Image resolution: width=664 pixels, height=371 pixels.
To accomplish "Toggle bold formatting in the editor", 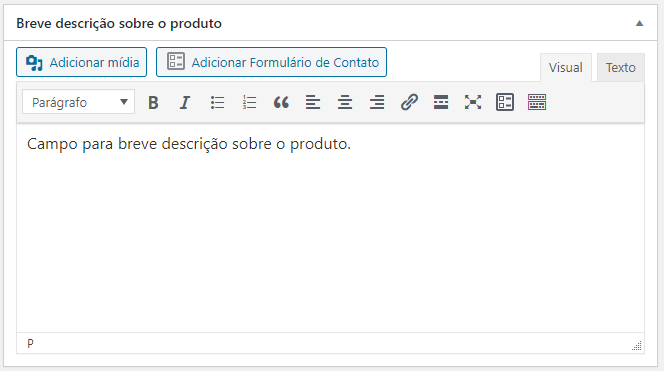I will 153,102.
